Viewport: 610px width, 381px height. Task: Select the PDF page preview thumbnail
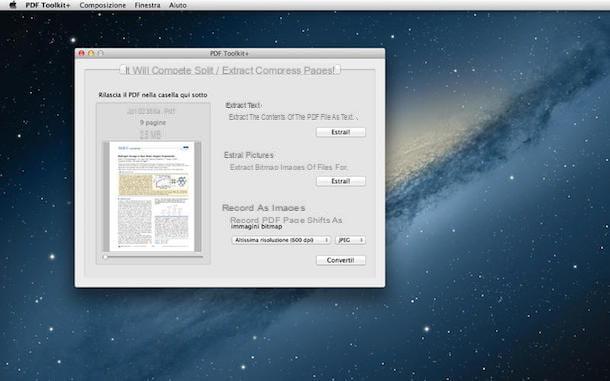[x=152, y=196]
